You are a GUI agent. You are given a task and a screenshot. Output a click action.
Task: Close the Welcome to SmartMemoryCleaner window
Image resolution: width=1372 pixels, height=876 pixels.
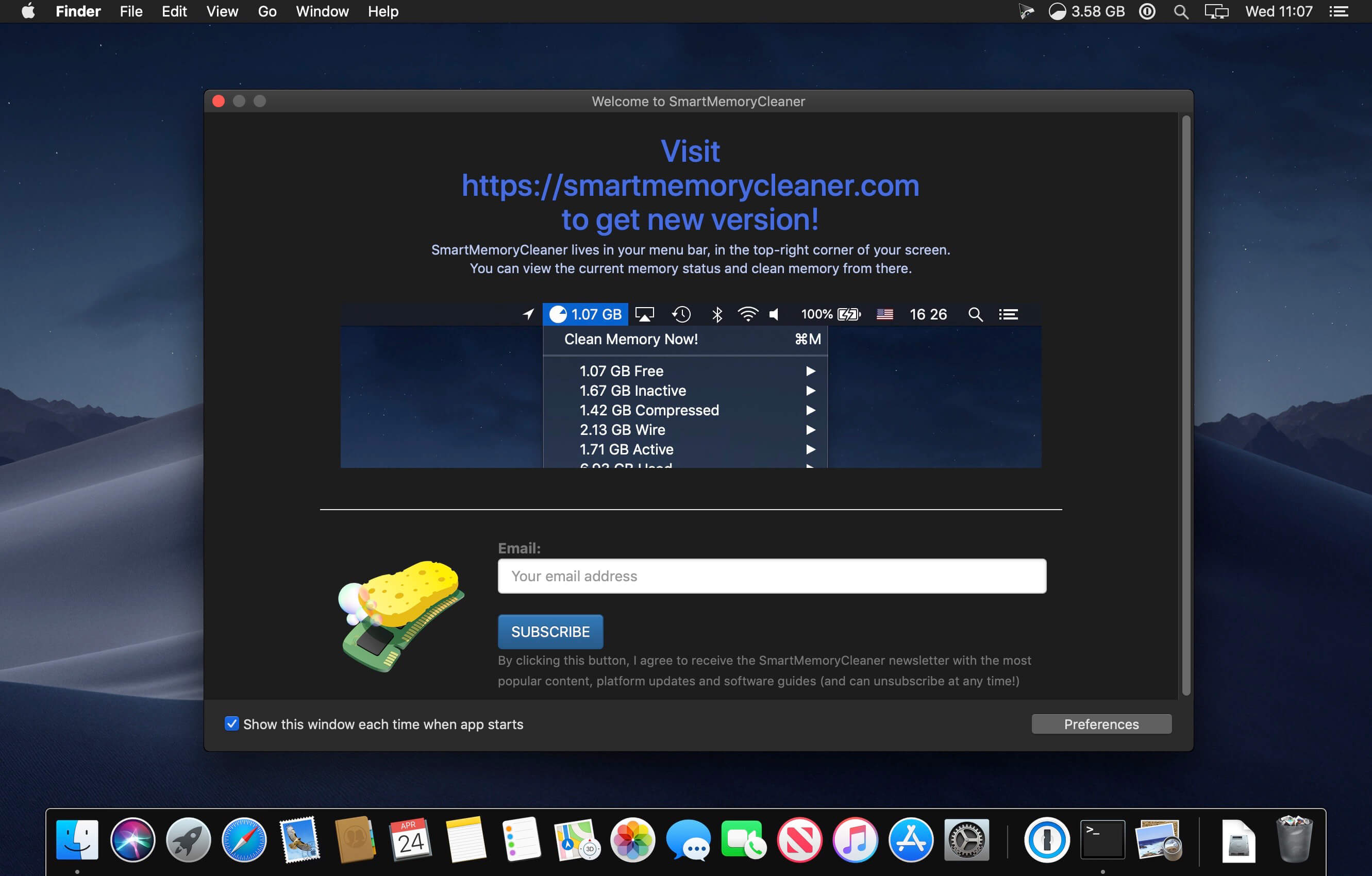[x=218, y=102]
